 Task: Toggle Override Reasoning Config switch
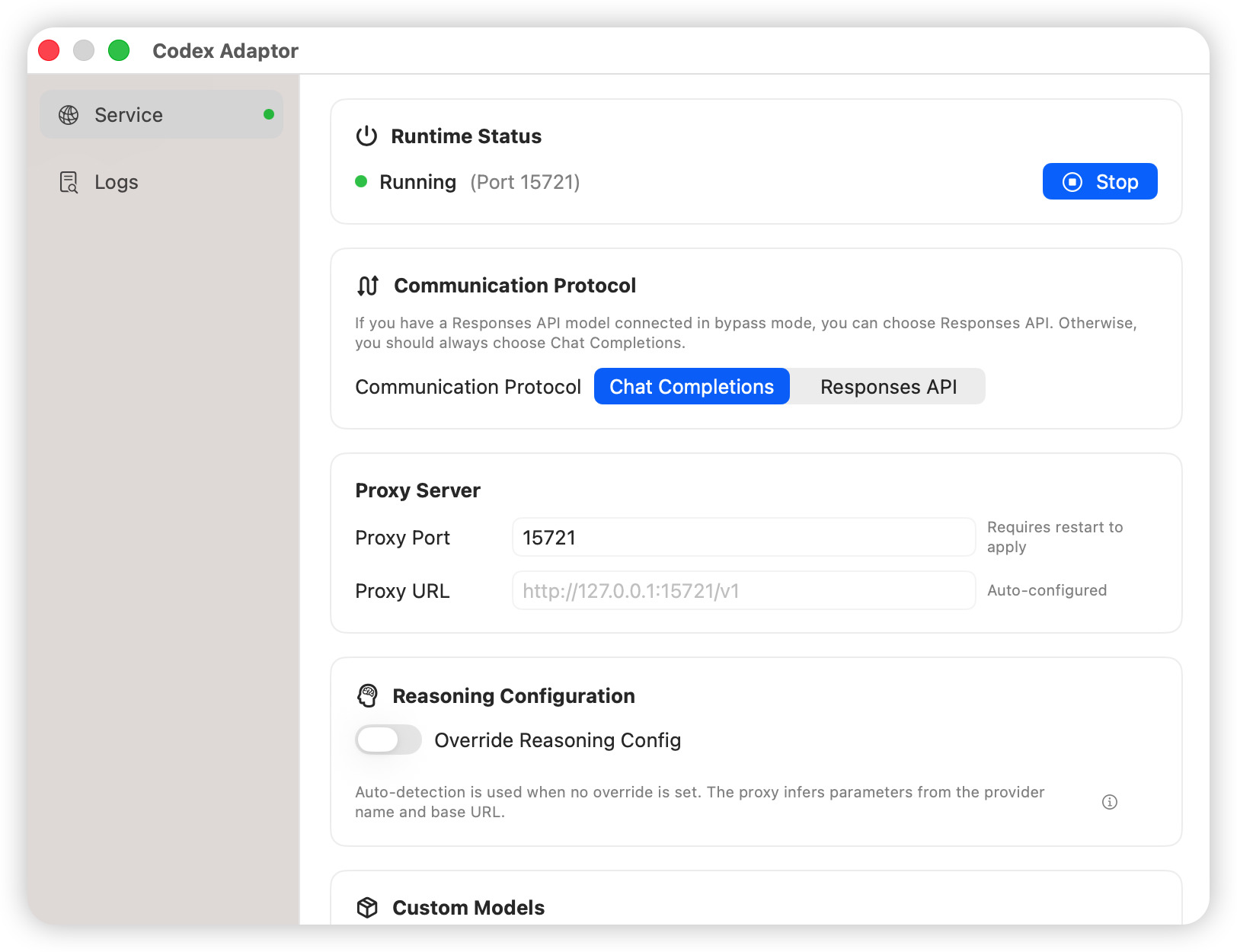(388, 740)
